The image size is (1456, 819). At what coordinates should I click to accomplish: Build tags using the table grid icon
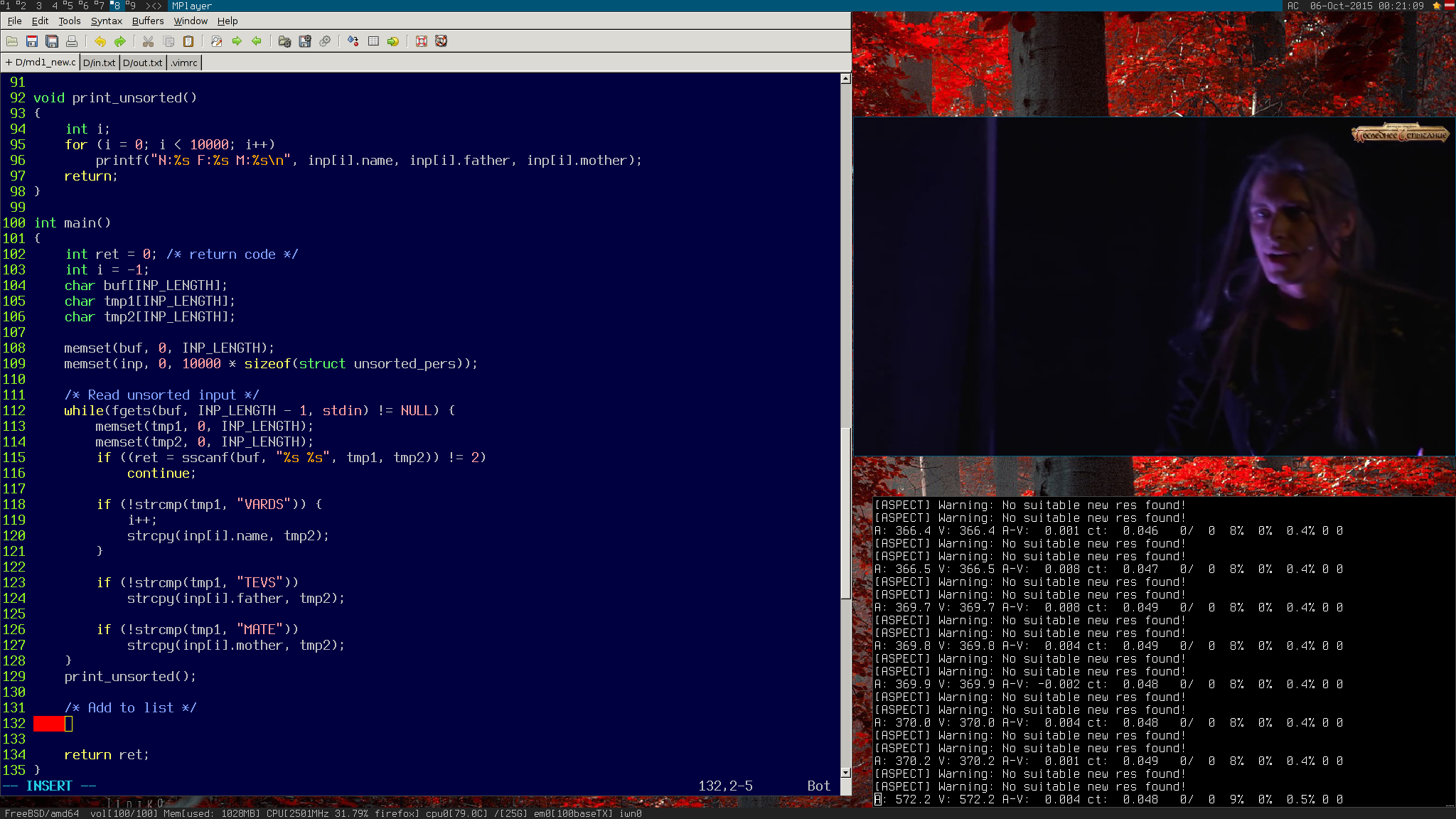pos(373,41)
